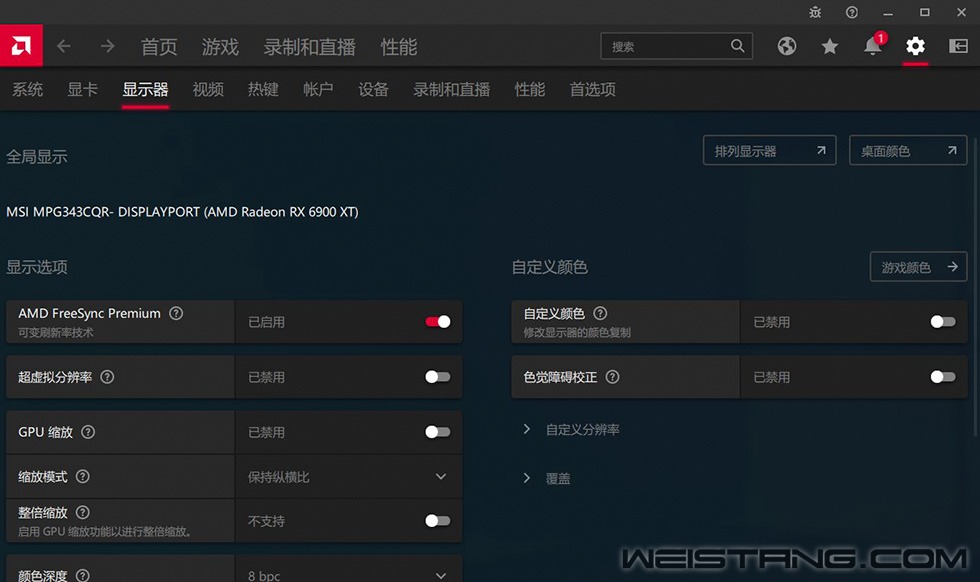Open settings gear icon

point(915,46)
